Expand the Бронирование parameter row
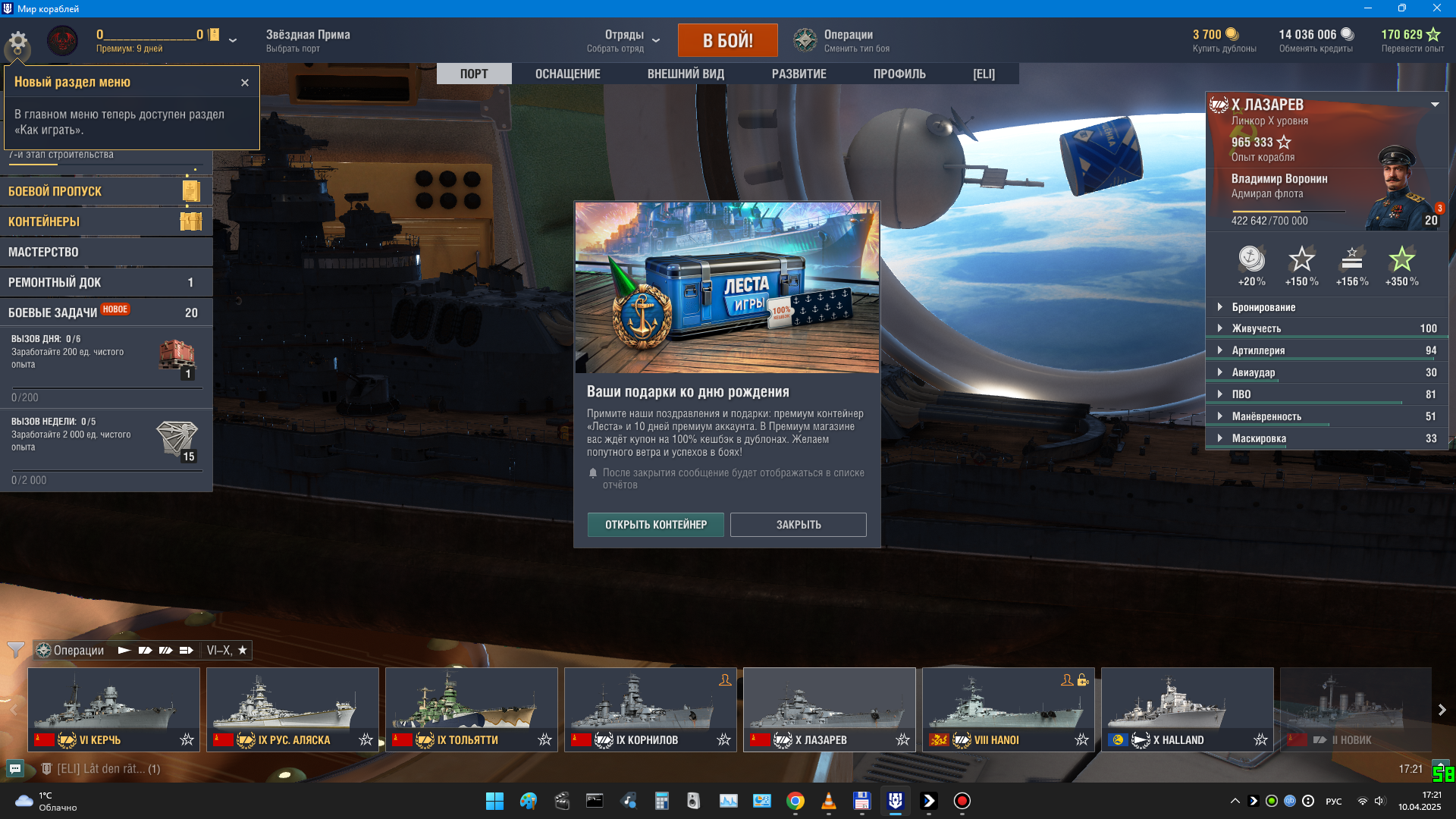This screenshot has width=1456, height=819. click(x=1327, y=307)
